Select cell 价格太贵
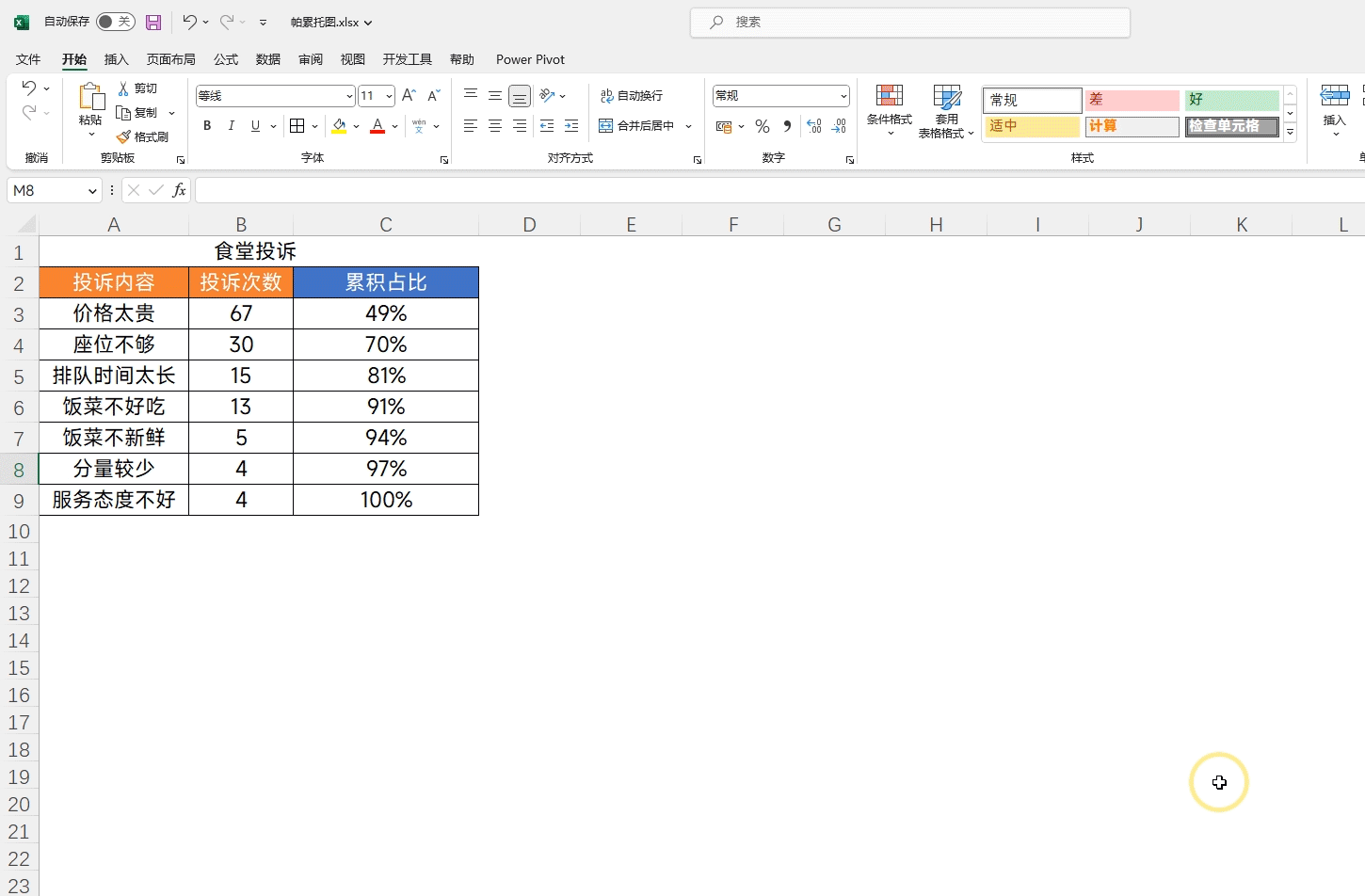The image size is (1365, 896). (x=114, y=313)
